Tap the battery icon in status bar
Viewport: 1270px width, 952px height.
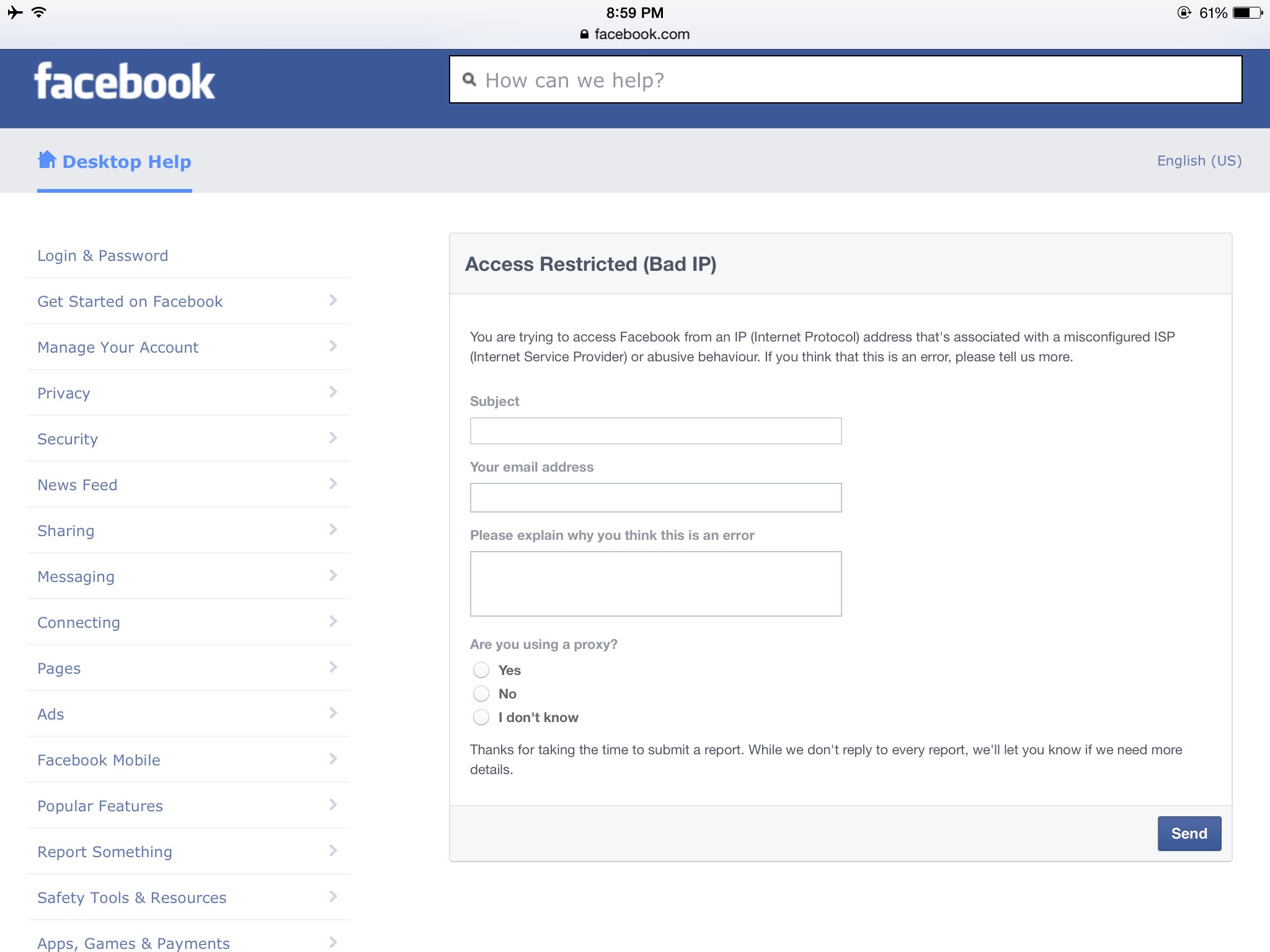1247,12
